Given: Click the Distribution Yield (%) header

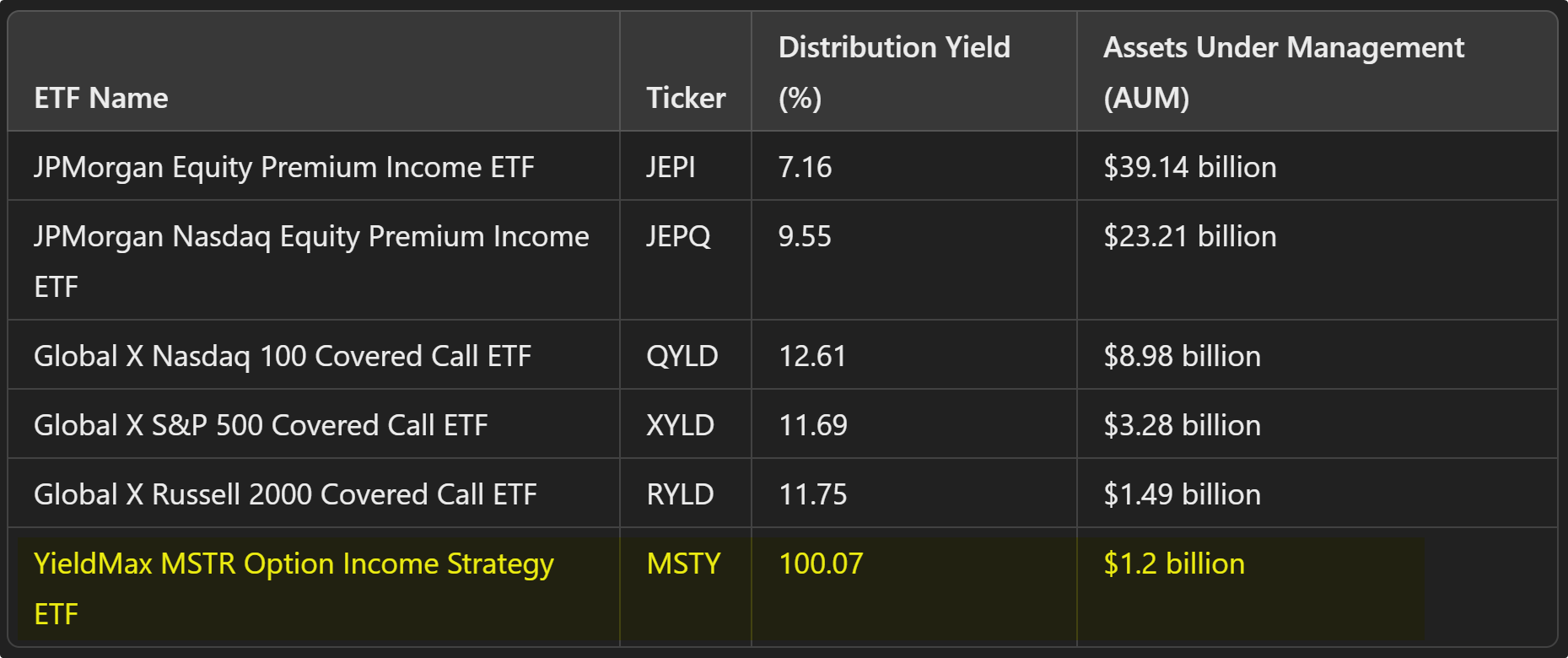Looking at the screenshot, I should (x=894, y=73).
